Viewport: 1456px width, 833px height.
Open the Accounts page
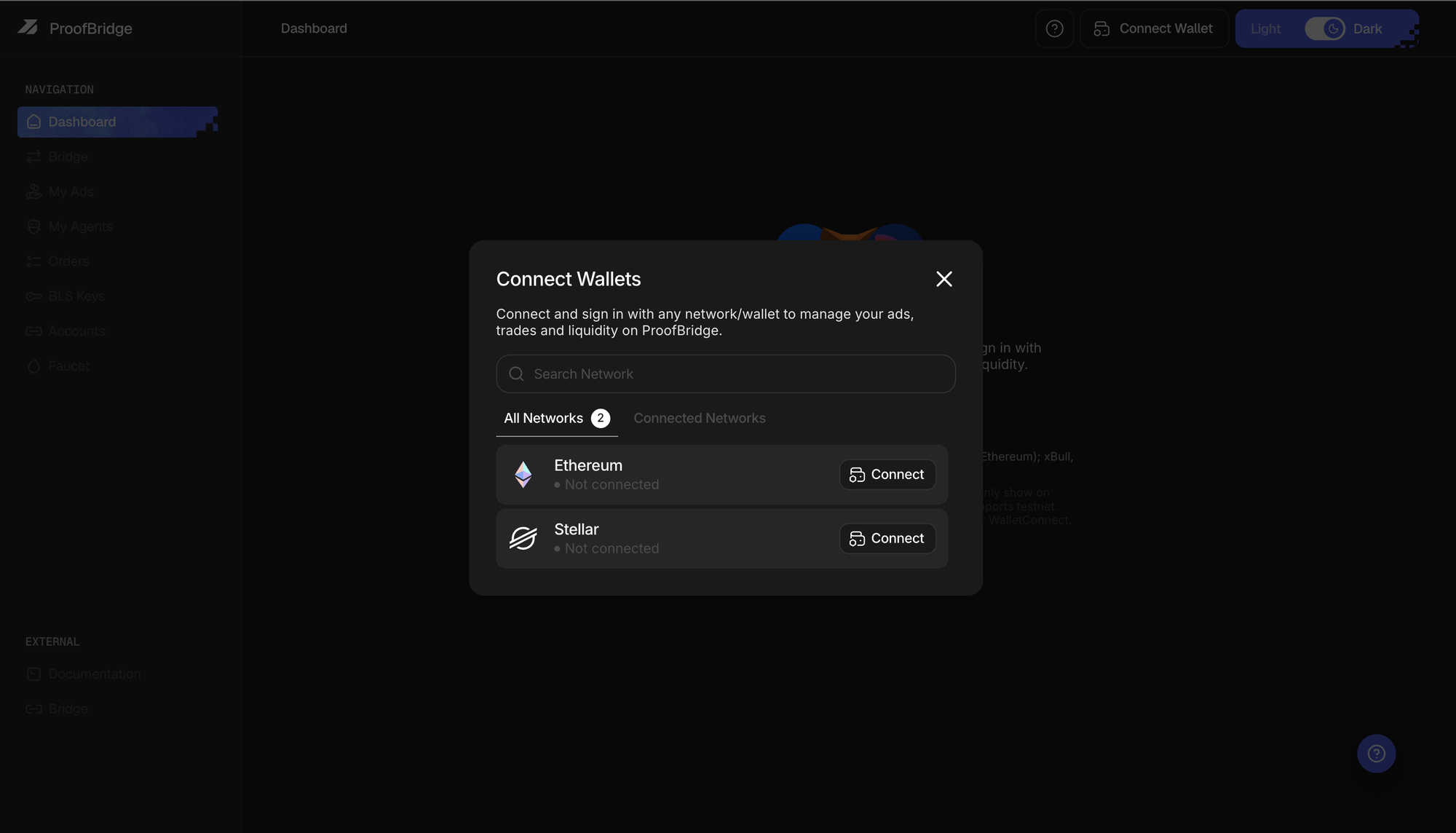coord(117,331)
